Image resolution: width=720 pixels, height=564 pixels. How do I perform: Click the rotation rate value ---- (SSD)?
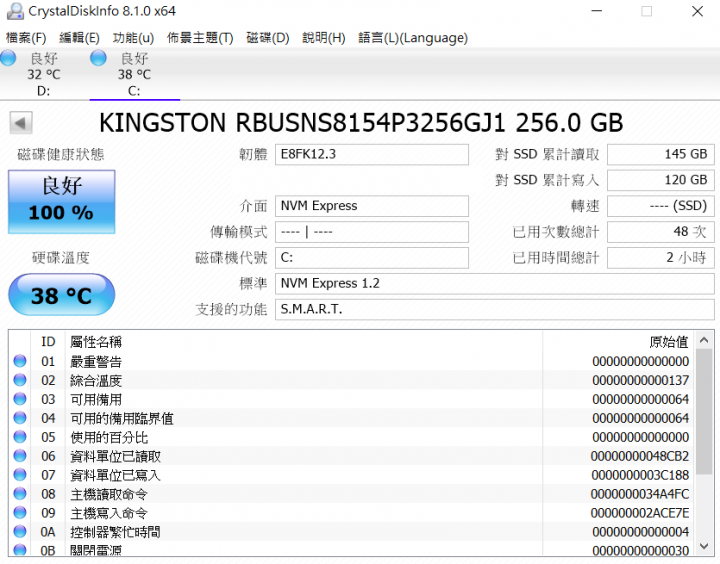click(x=661, y=206)
